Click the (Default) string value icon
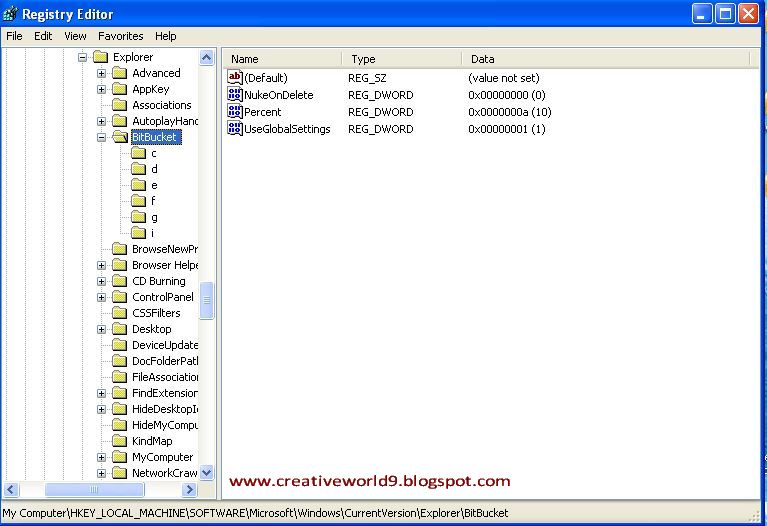The image size is (767, 526). coord(235,77)
